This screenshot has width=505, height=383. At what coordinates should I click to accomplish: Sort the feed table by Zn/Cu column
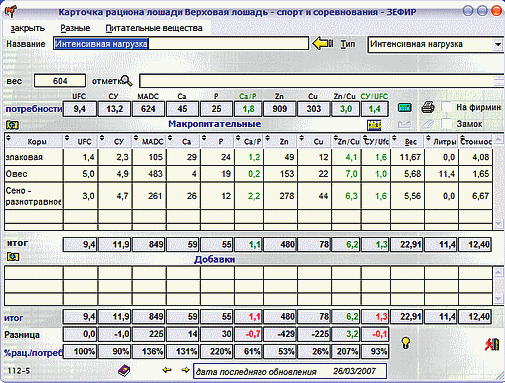click(346, 141)
